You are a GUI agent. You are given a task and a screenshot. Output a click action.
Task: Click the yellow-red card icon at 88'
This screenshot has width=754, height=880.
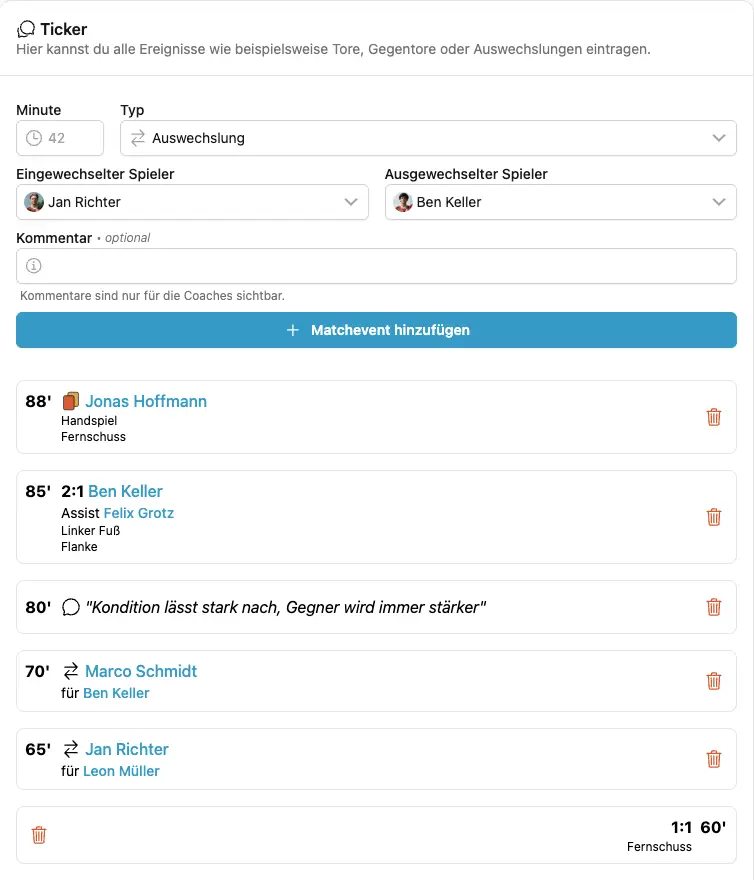tap(70, 402)
